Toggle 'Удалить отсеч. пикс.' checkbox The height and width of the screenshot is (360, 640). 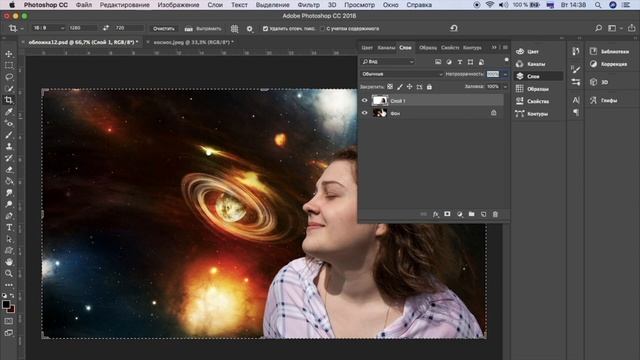point(265,29)
